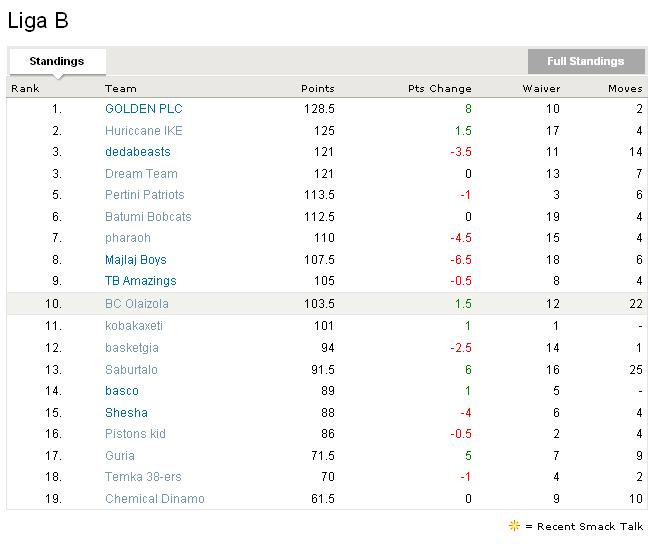Open Batumi Bobcats team link
The width and height of the screenshot is (654, 549).
(x=147, y=217)
